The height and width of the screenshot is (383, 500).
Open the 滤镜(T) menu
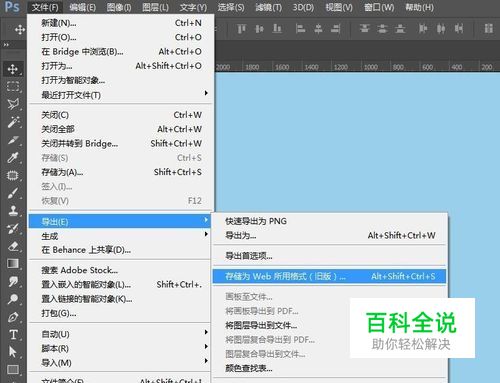pyautogui.click(x=268, y=7)
